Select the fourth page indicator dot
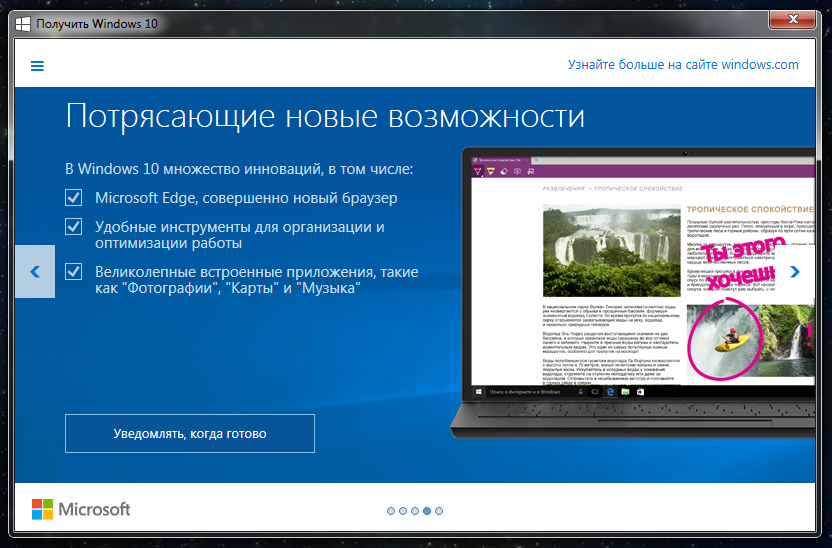 point(427,511)
